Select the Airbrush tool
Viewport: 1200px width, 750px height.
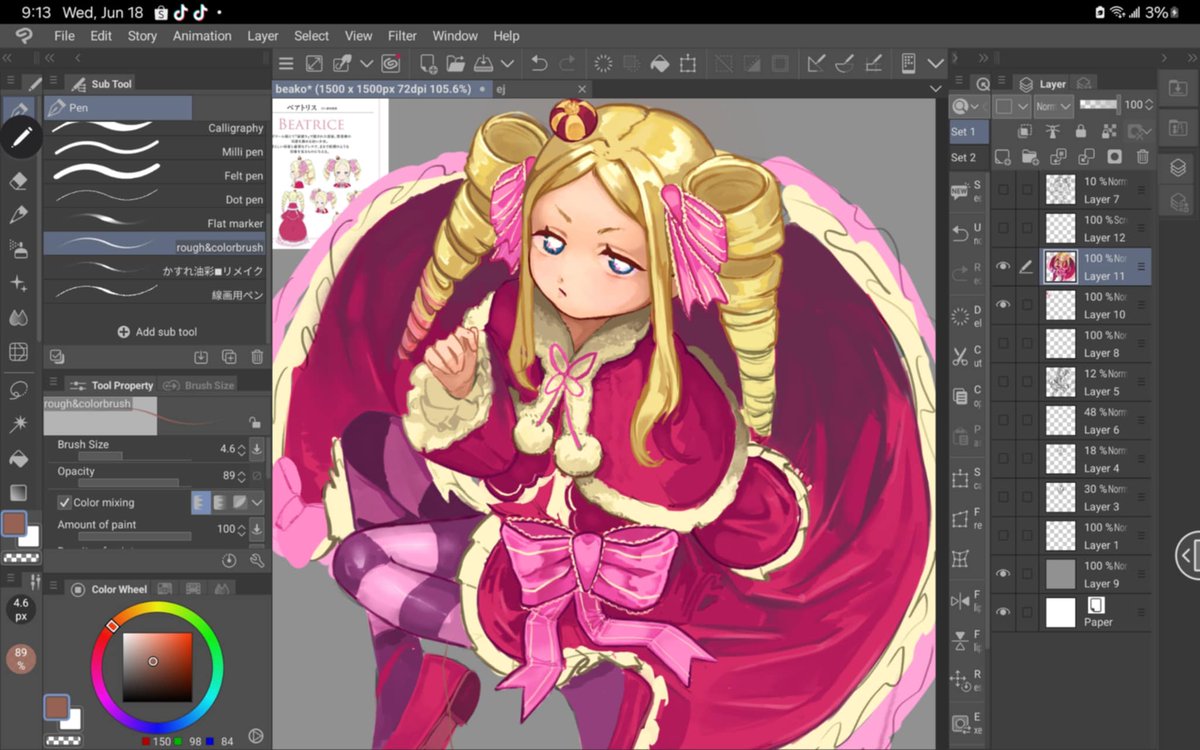(18, 248)
